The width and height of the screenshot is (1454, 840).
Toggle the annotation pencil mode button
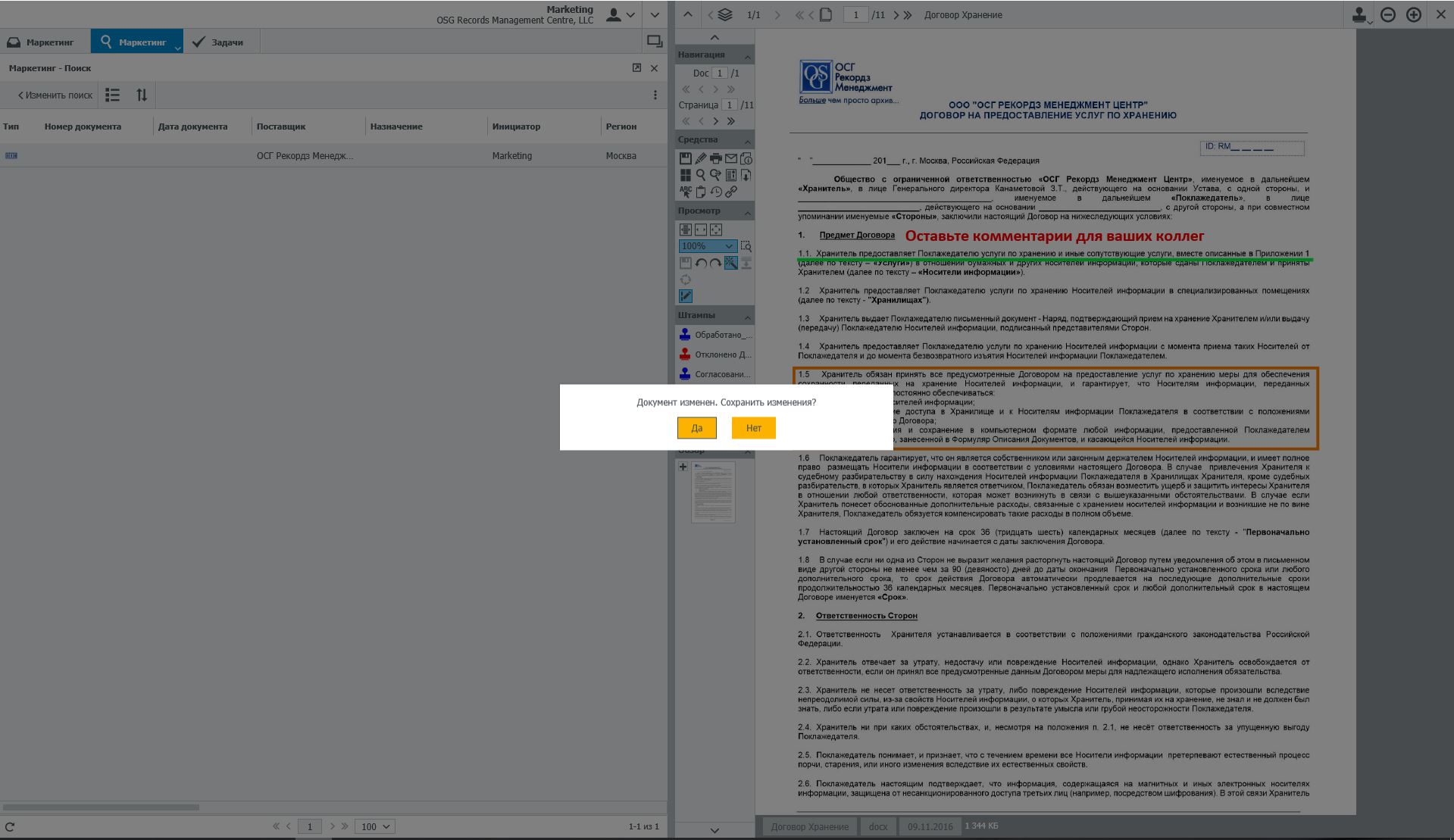[685, 296]
